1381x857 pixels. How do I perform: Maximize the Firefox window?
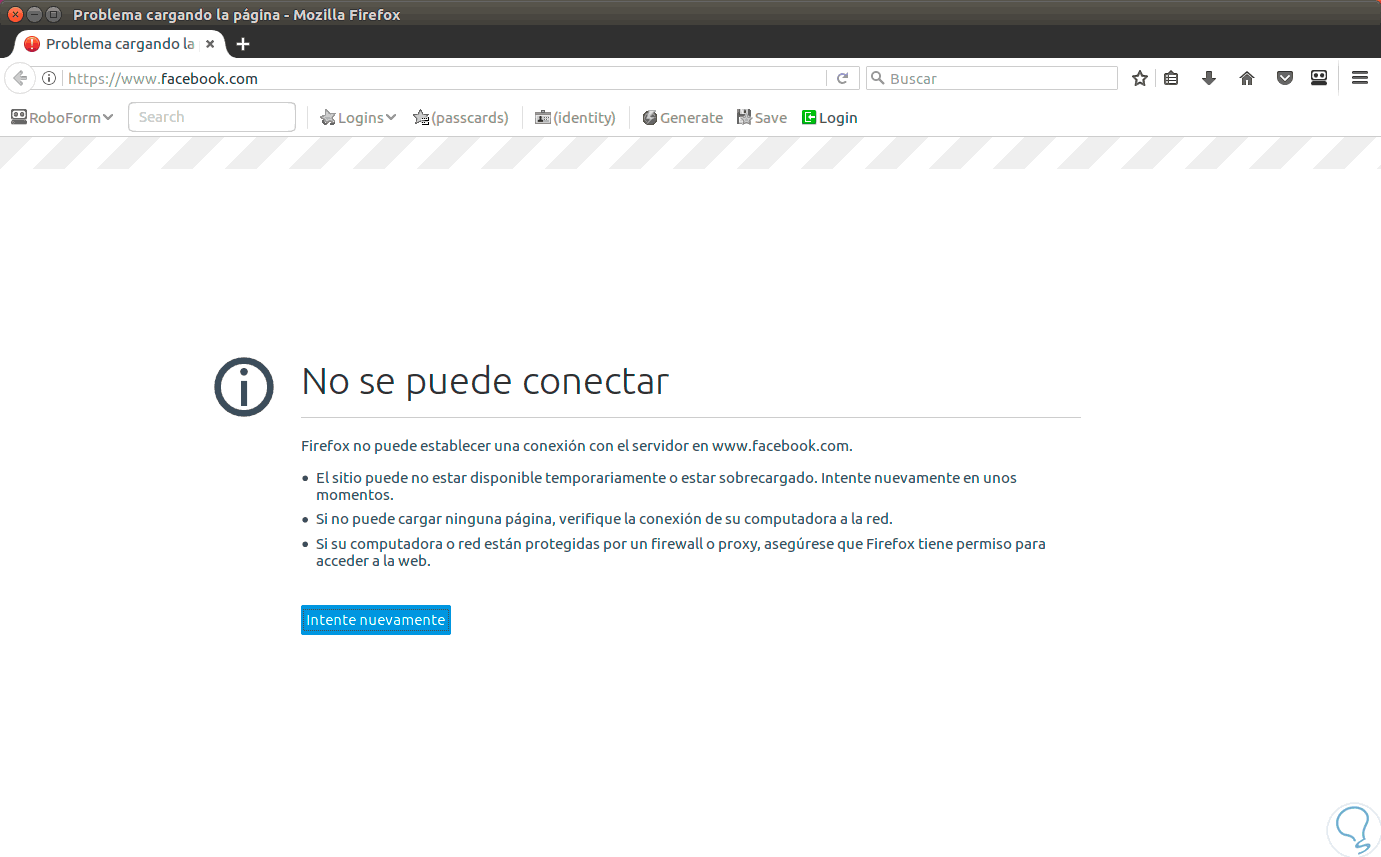(x=53, y=14)
